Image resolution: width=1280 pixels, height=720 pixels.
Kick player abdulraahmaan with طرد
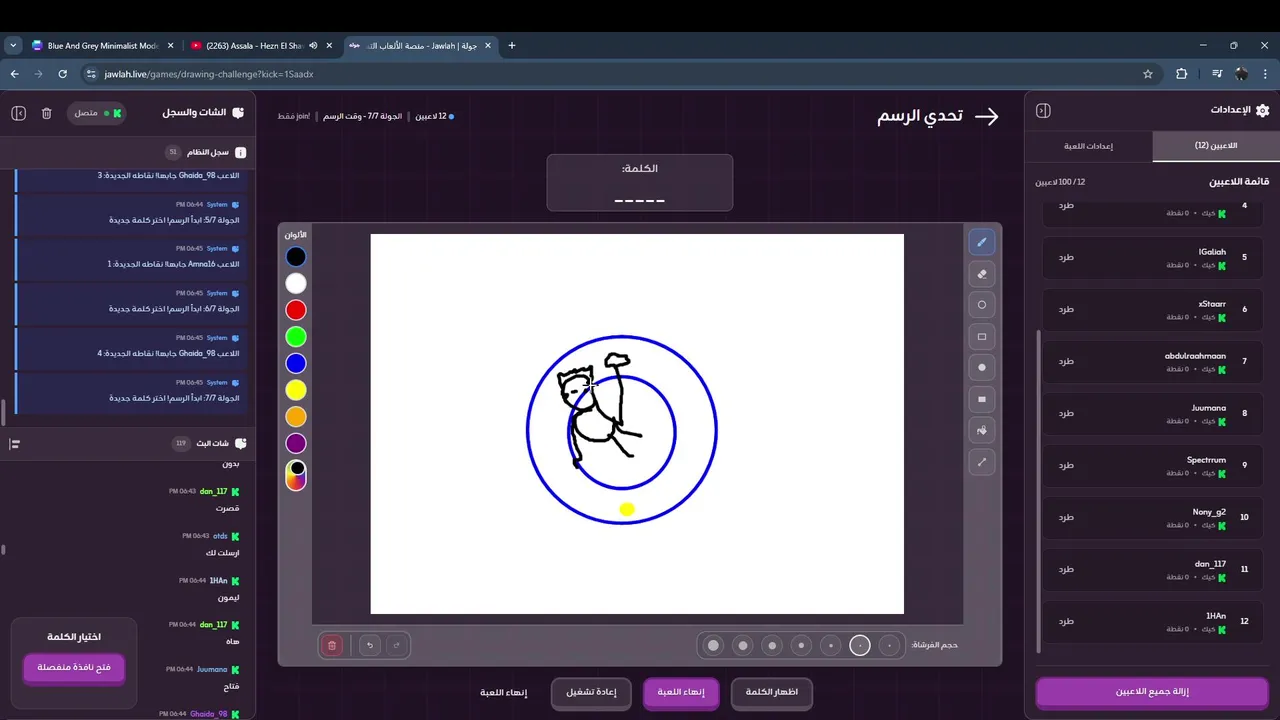[x=1066, y=361]
